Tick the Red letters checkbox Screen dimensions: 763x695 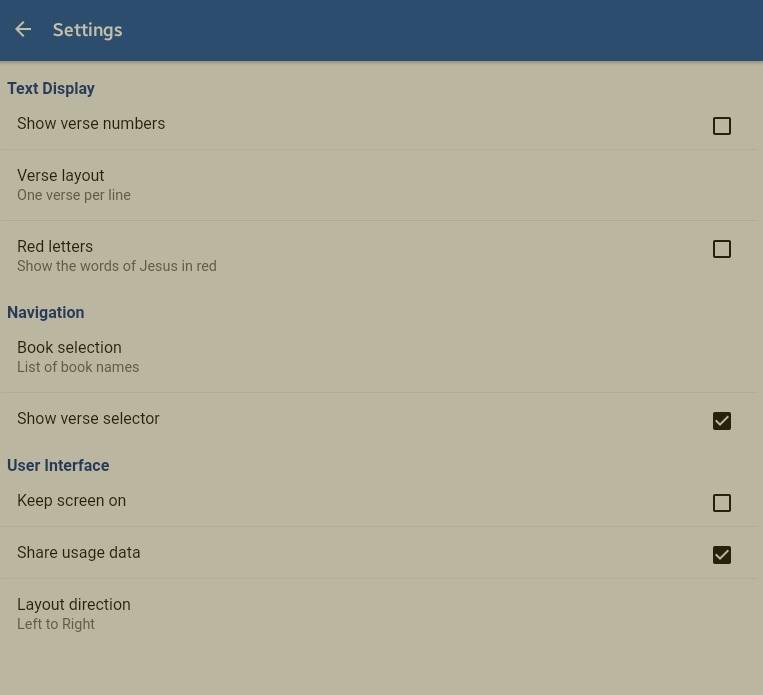click(721, 249)
